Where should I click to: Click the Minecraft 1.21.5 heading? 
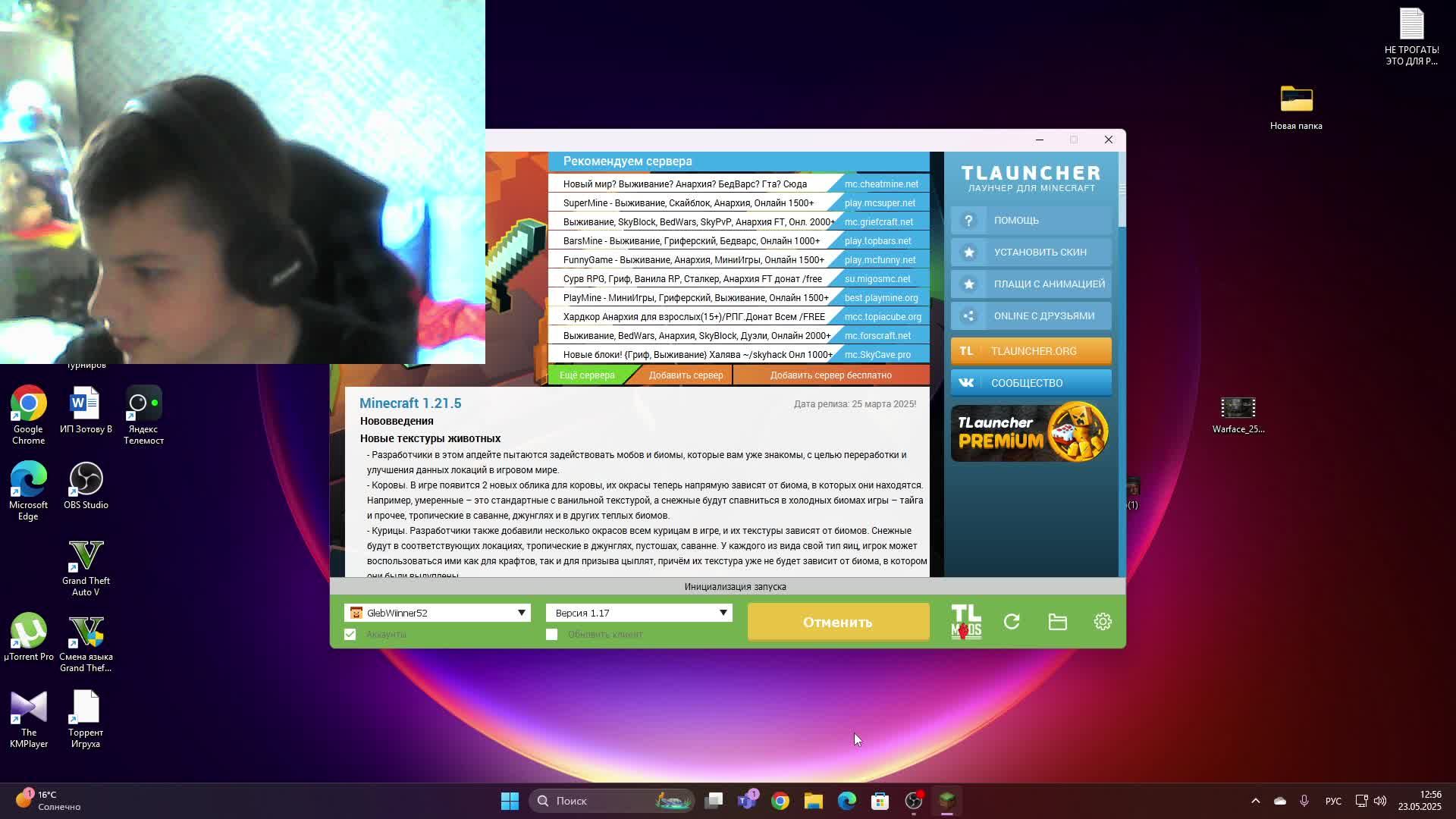coord(410,403)
